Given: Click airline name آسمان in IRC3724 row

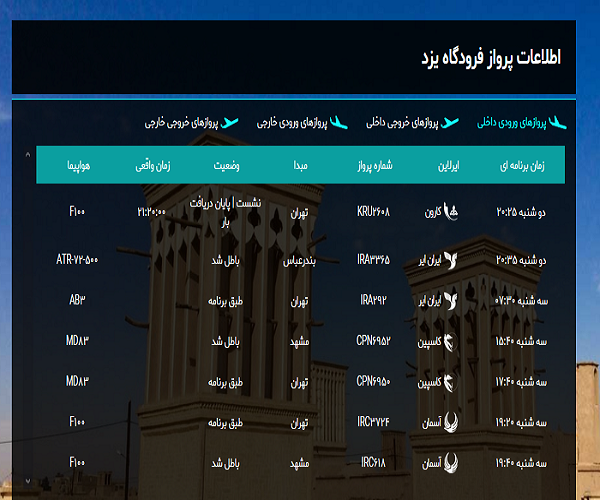Looking at the screenshot, I should pos(432,423).
